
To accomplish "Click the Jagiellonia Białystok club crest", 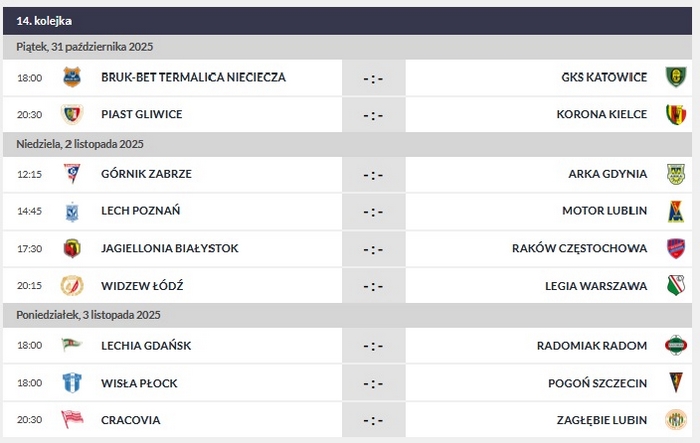I will pos(71,248).
